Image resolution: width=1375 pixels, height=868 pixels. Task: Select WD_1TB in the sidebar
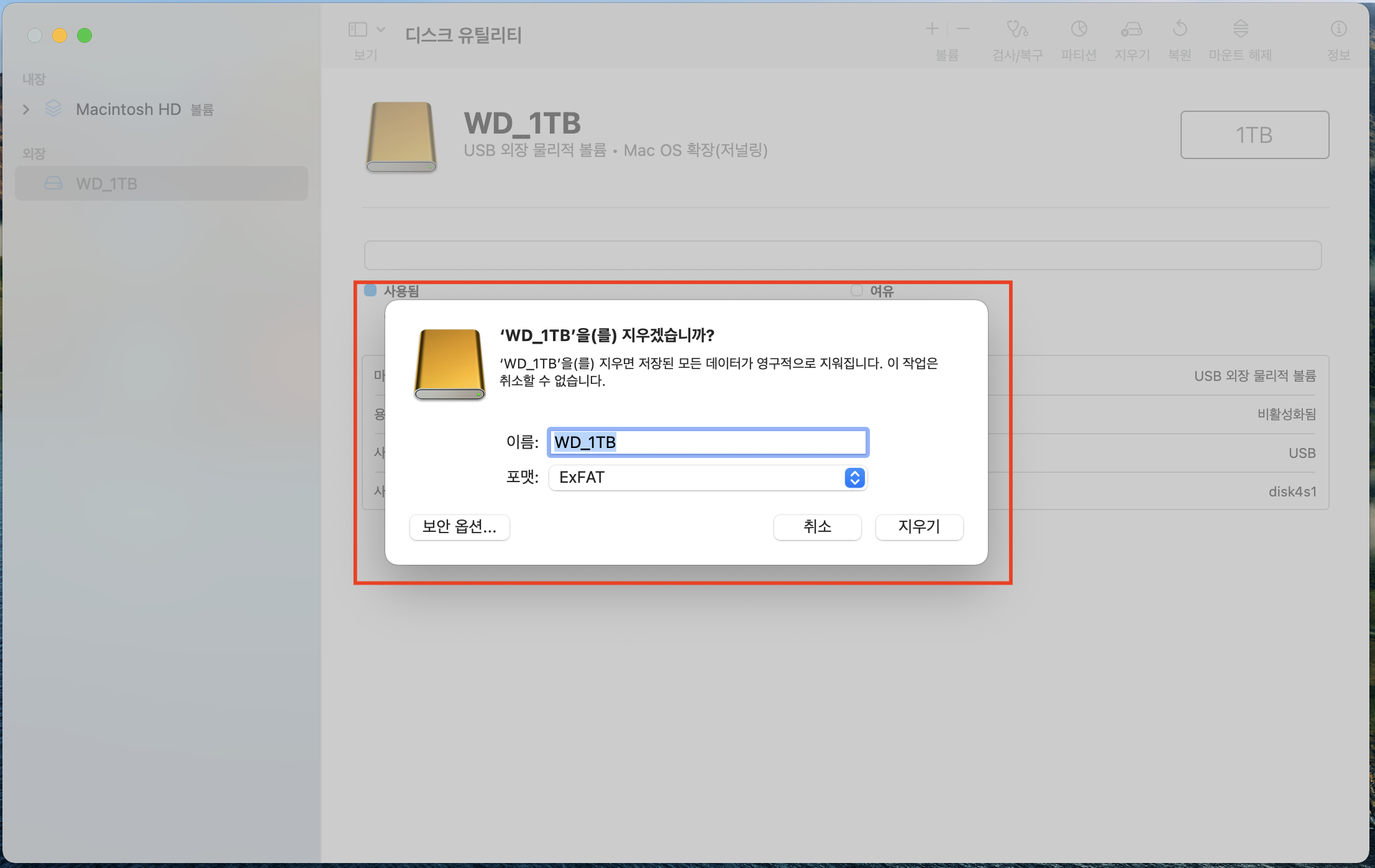[x=106, y=183]
